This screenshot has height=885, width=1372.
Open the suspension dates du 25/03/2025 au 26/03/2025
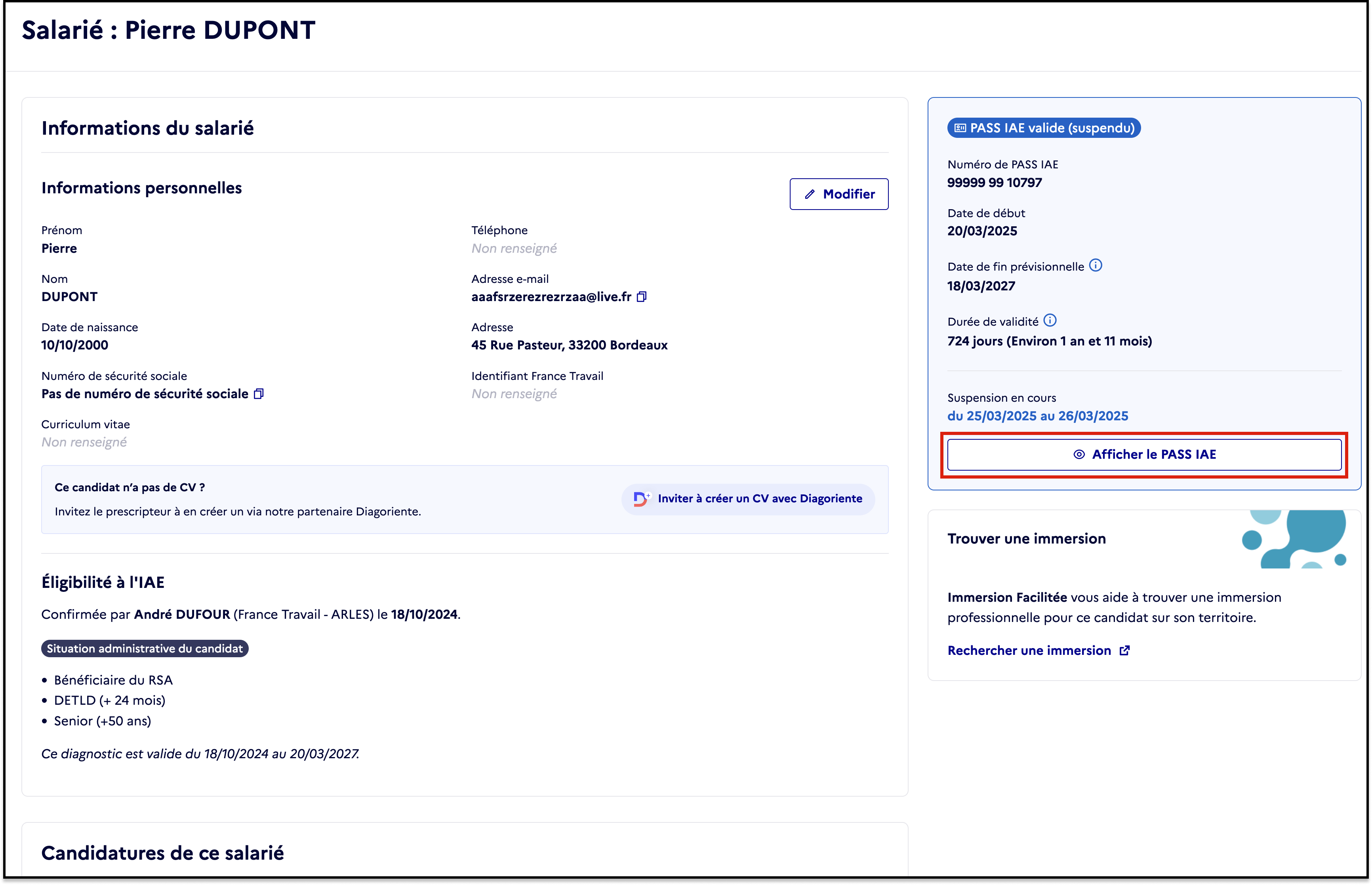(1038, 416)
